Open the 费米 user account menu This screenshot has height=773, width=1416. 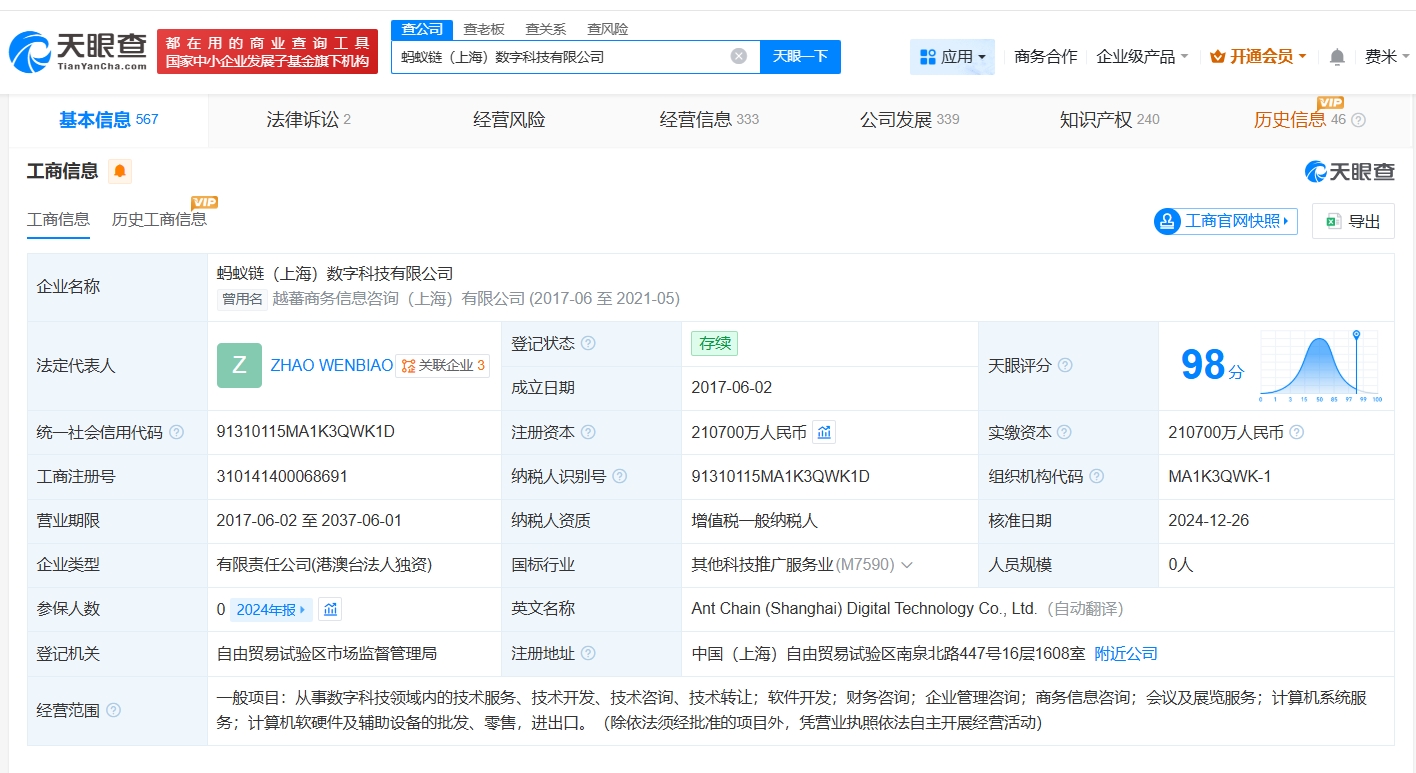[x=1387, y=57]
